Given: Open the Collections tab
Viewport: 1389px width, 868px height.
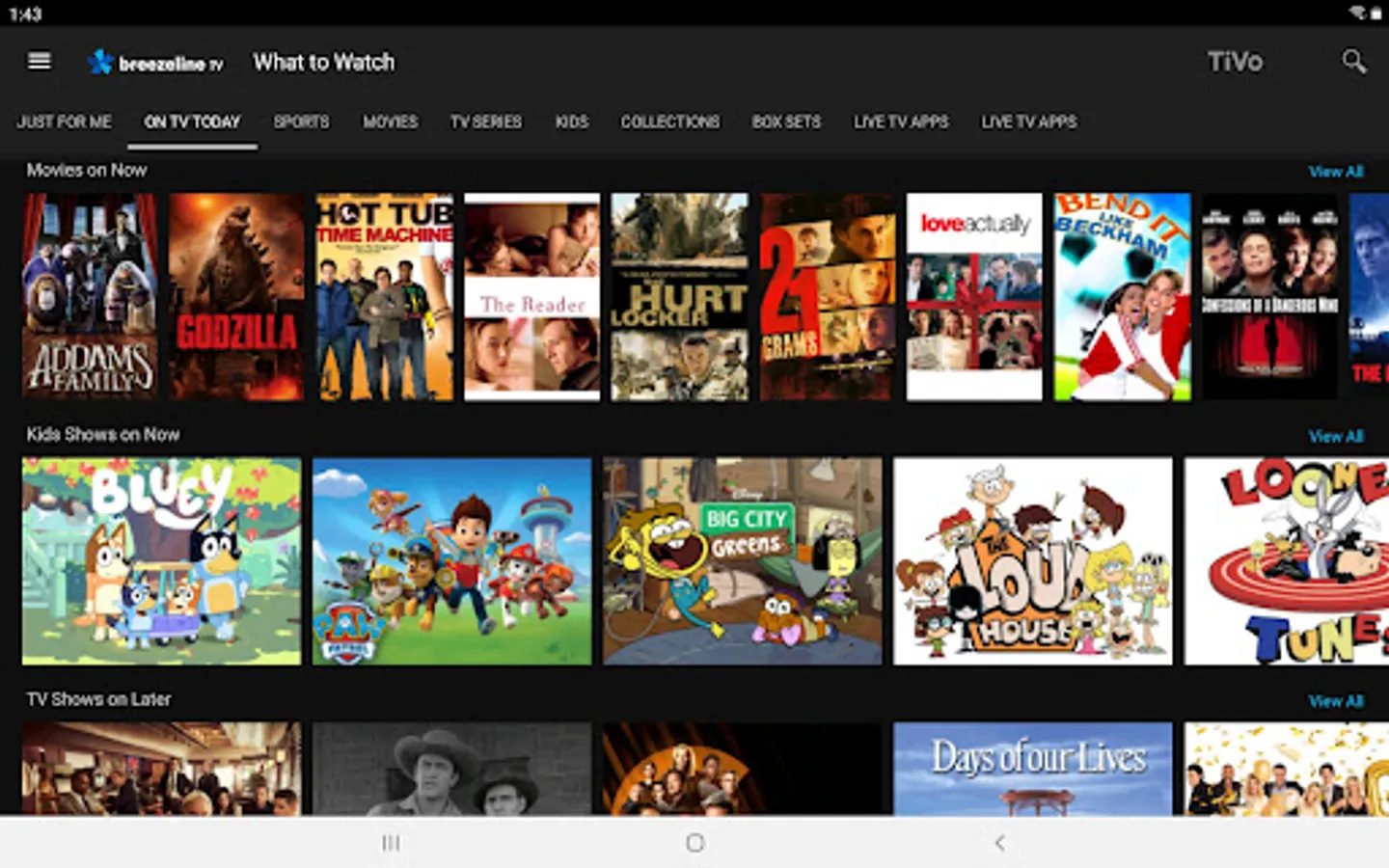Looking at the screenshot, I should pyautogui.click(x=669, y=122).
